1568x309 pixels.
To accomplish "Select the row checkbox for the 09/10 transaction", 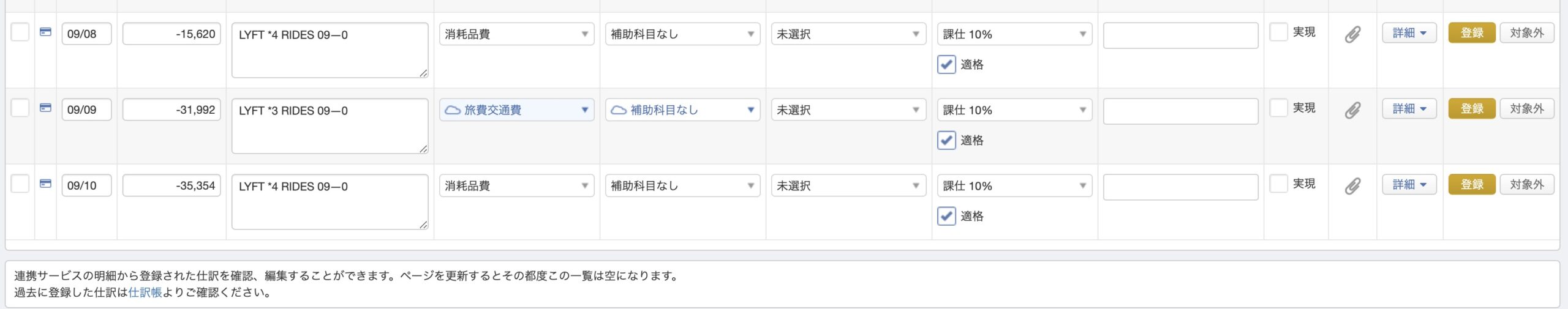I will point(20,184).
